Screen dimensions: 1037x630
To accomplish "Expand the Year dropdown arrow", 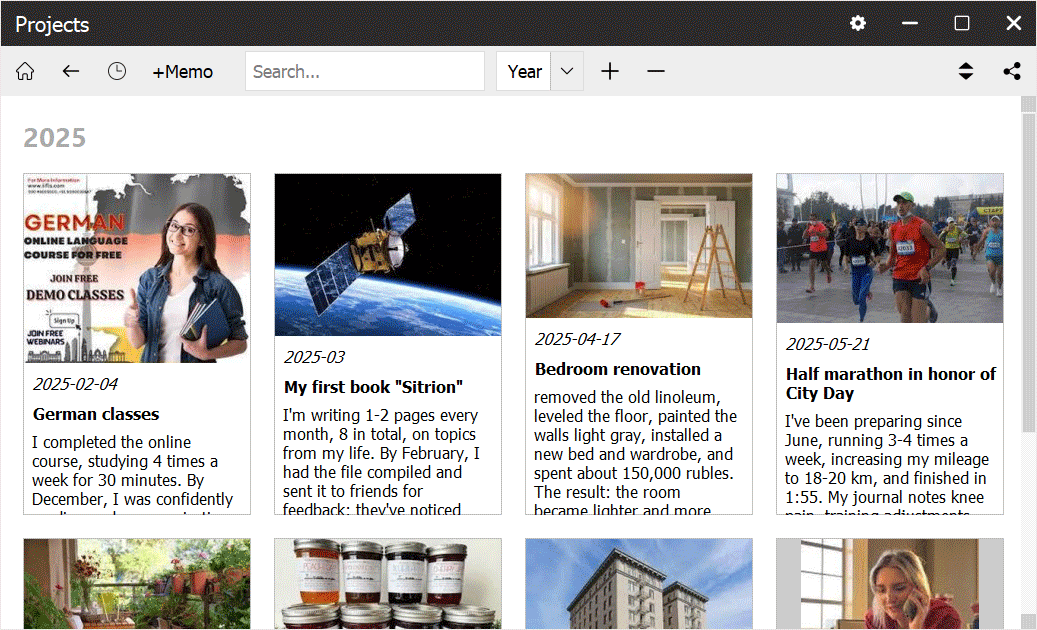I will (x=567, y=72).
